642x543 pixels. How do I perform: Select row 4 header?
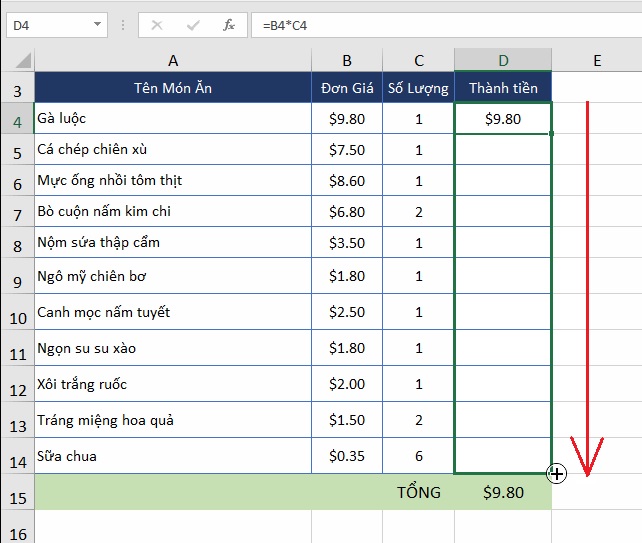(18, 118)
